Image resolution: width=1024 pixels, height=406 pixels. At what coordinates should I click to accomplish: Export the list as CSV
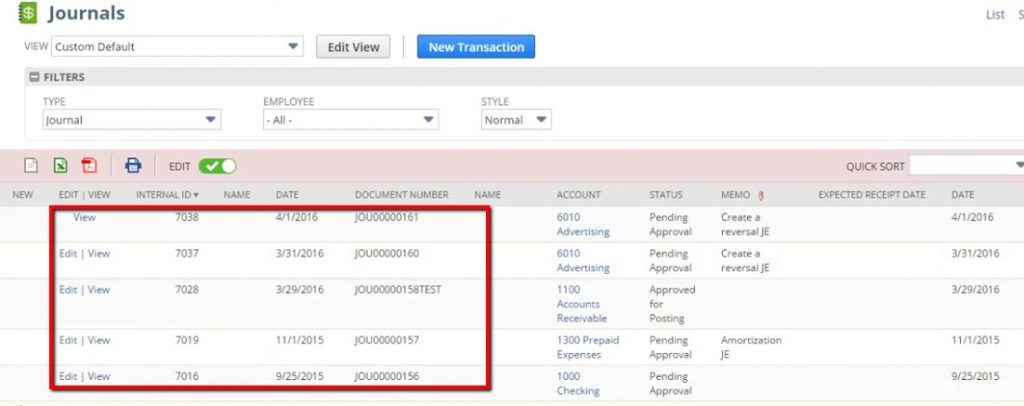(31, 166)
